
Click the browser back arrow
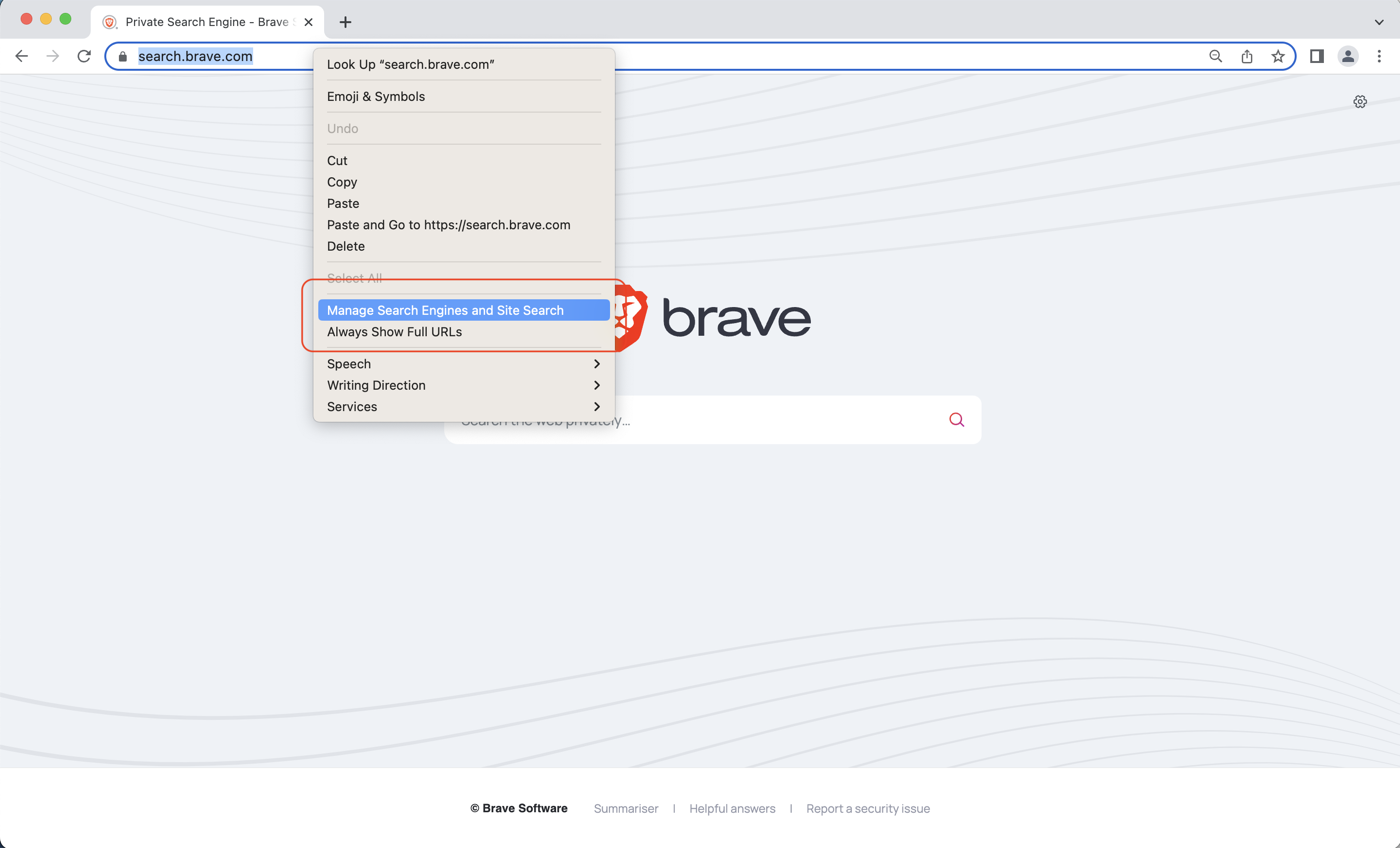coord(22,56)
